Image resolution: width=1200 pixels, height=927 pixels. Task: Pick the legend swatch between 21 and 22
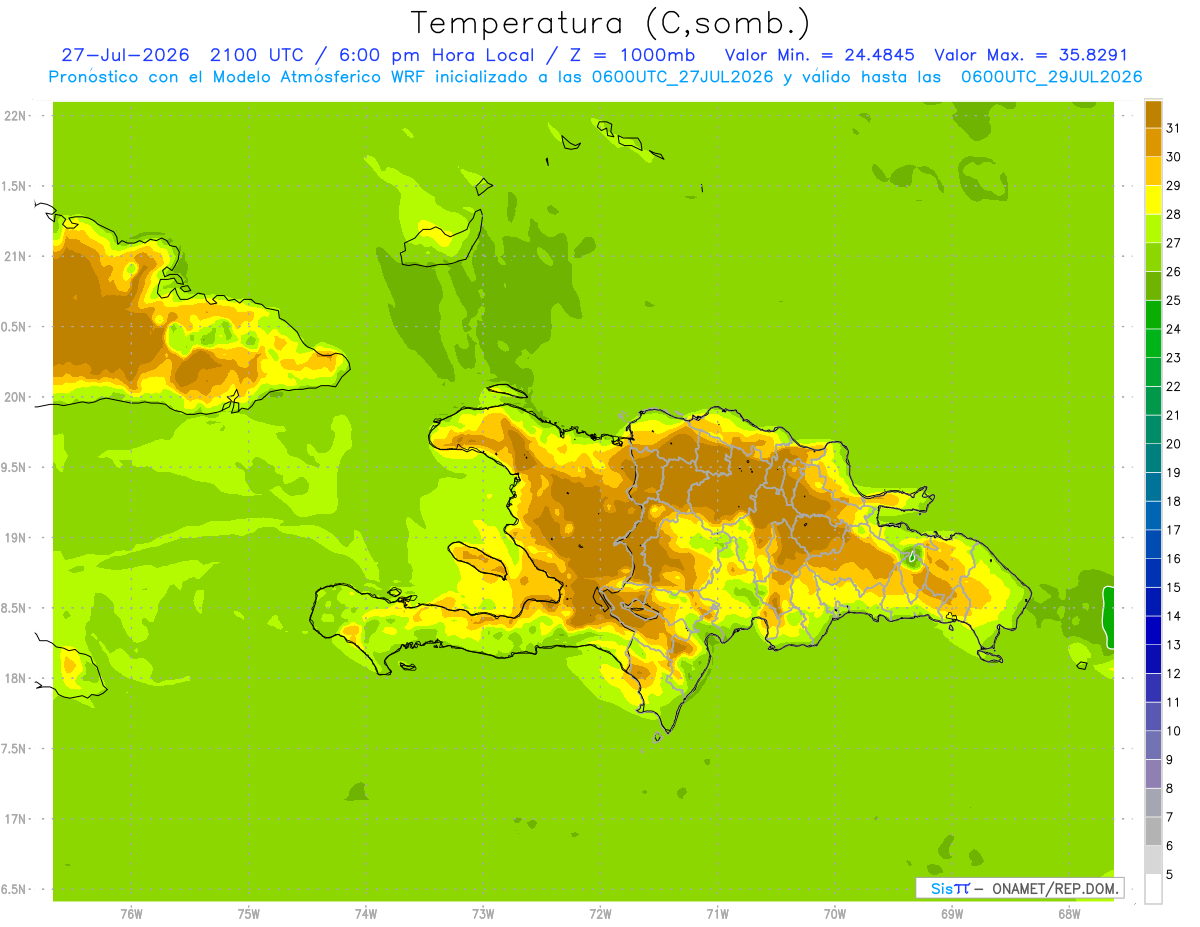[x=1153, y=400]
